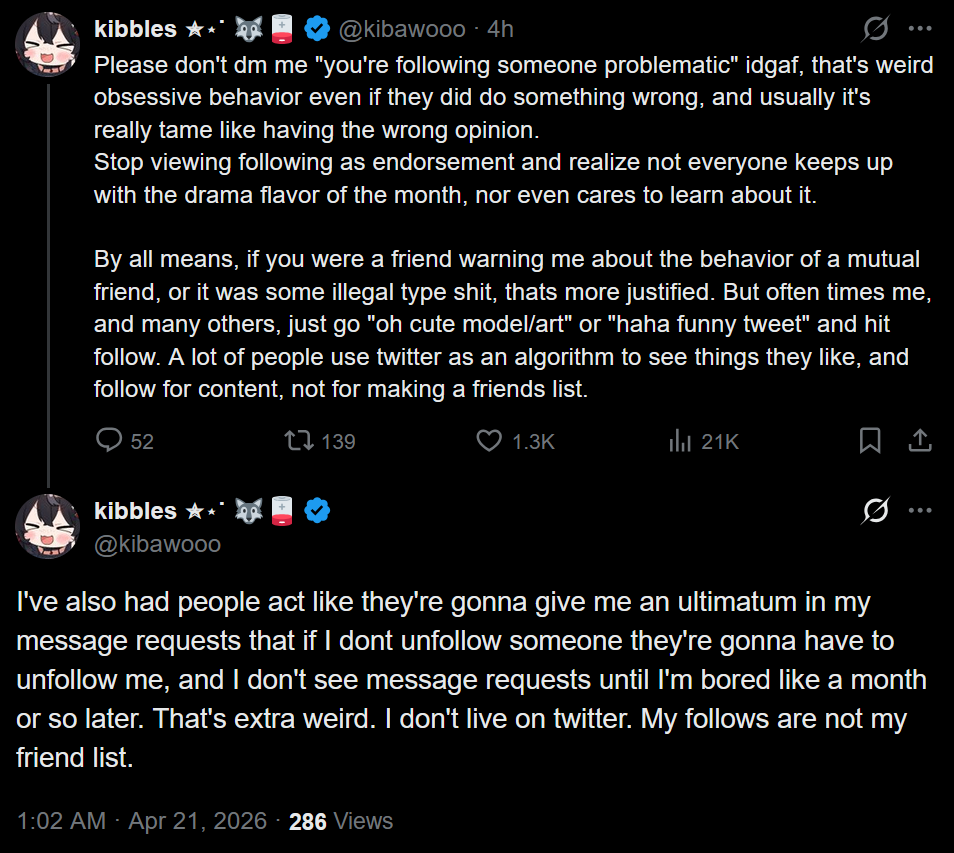Screen dimensions: 954x853
Task: Click the 286 Views count
Action: point(340,821)
